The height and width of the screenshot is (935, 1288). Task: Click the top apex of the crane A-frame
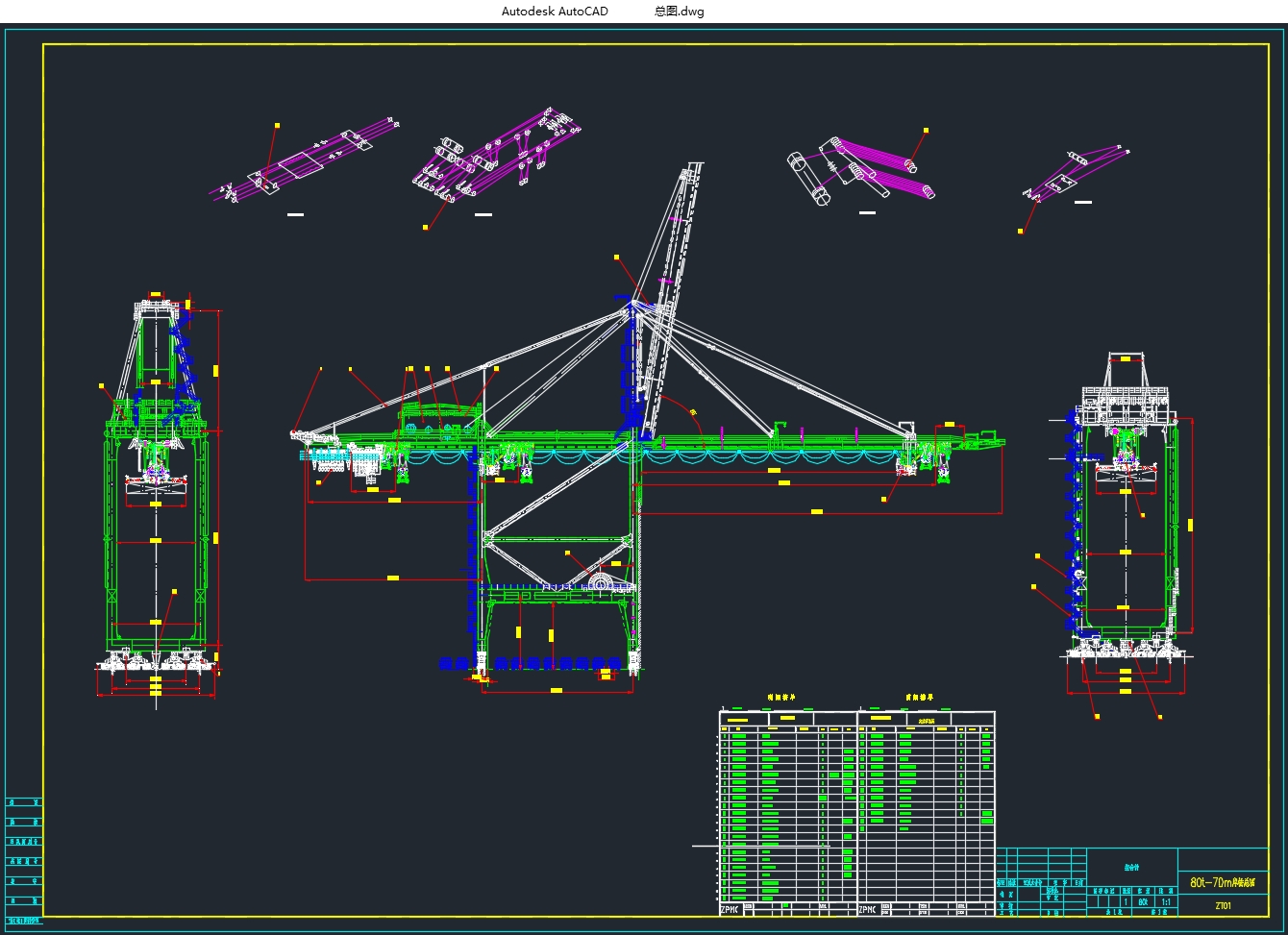coord(632,306)
